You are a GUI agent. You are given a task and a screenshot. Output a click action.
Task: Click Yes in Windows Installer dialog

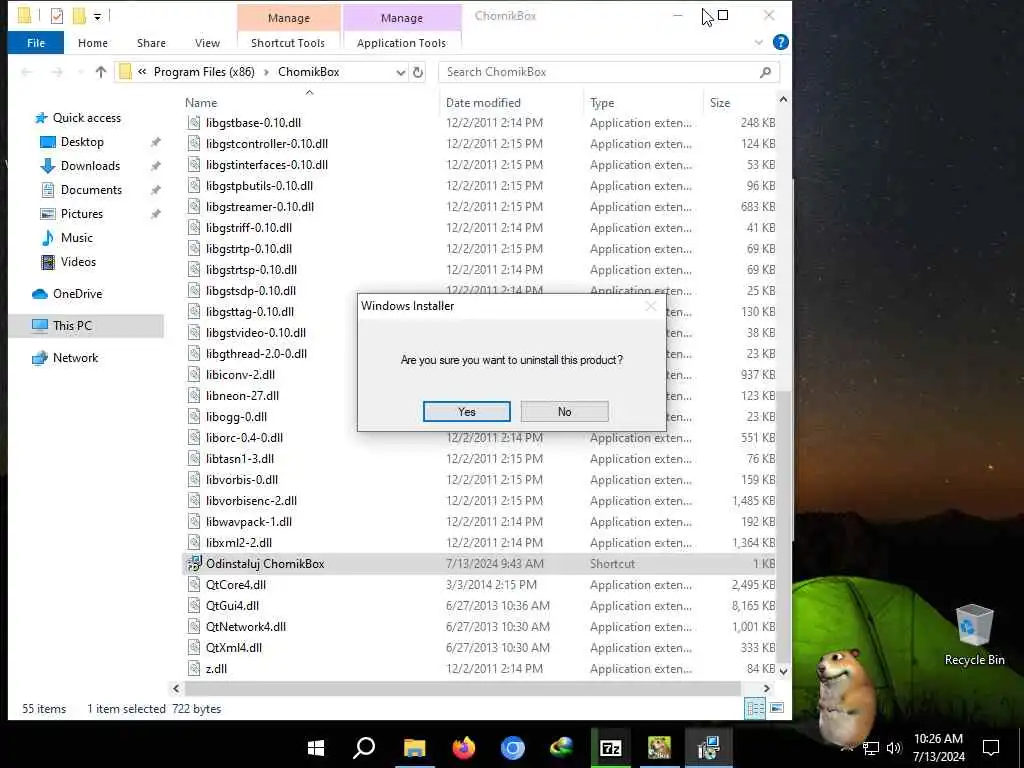tap(466, 411)
